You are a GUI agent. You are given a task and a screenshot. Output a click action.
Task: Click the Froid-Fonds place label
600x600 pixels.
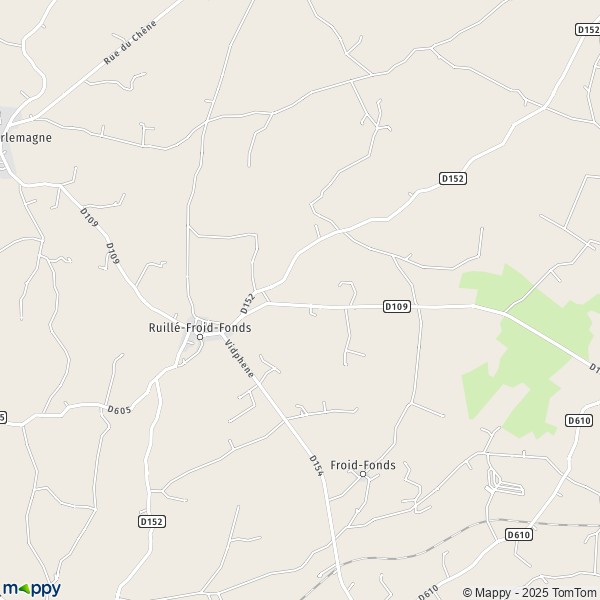point(363,465)
